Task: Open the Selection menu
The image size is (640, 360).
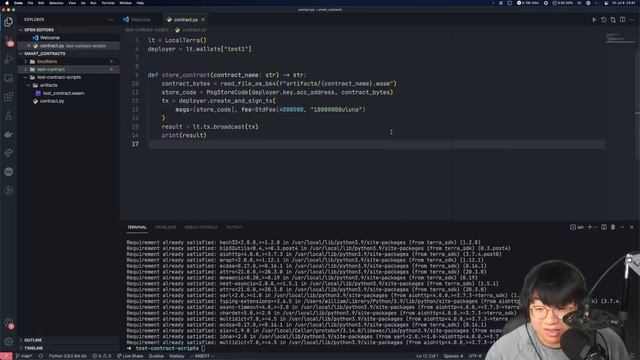Action: tap(56, 3)
